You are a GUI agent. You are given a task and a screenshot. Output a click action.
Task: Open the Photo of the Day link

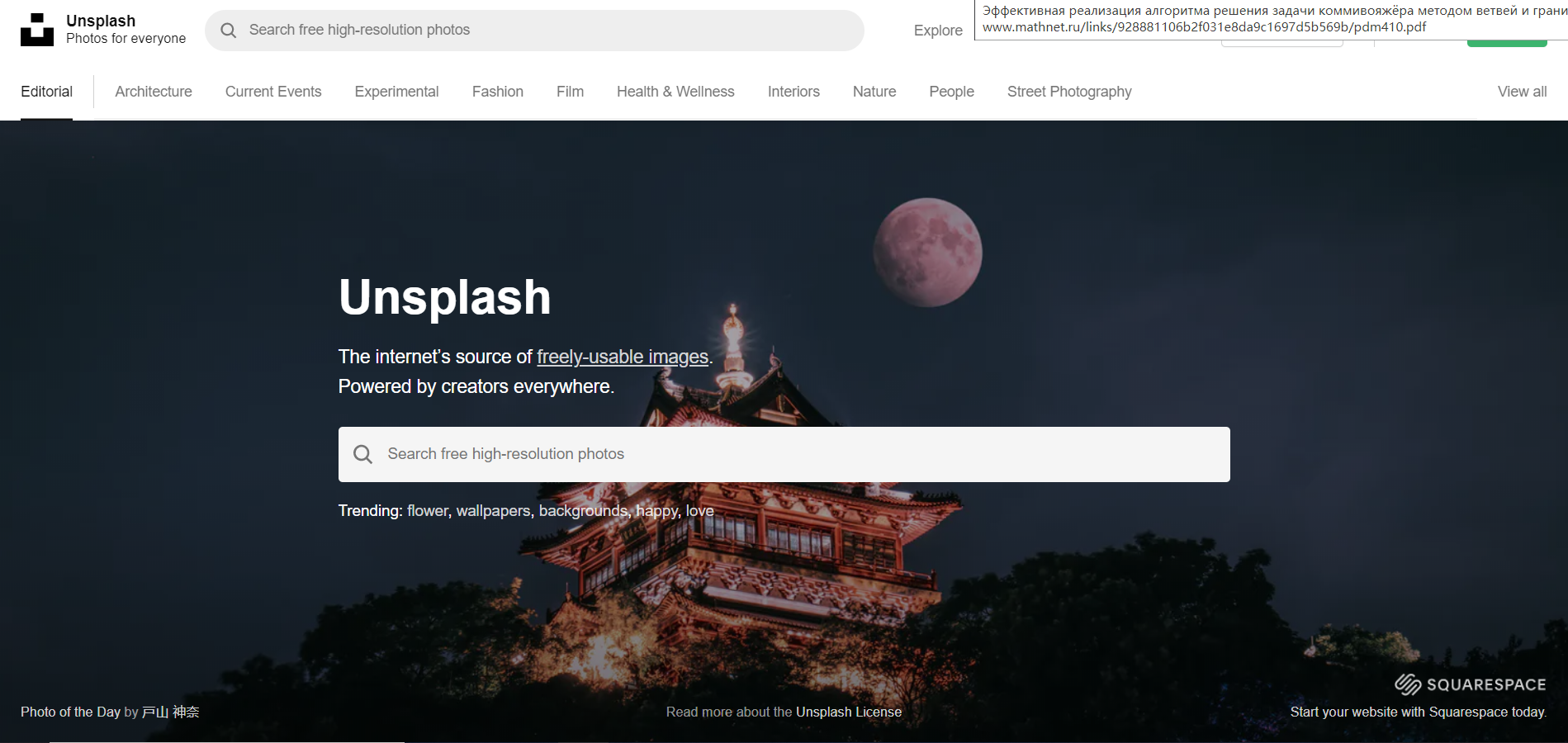71,712
